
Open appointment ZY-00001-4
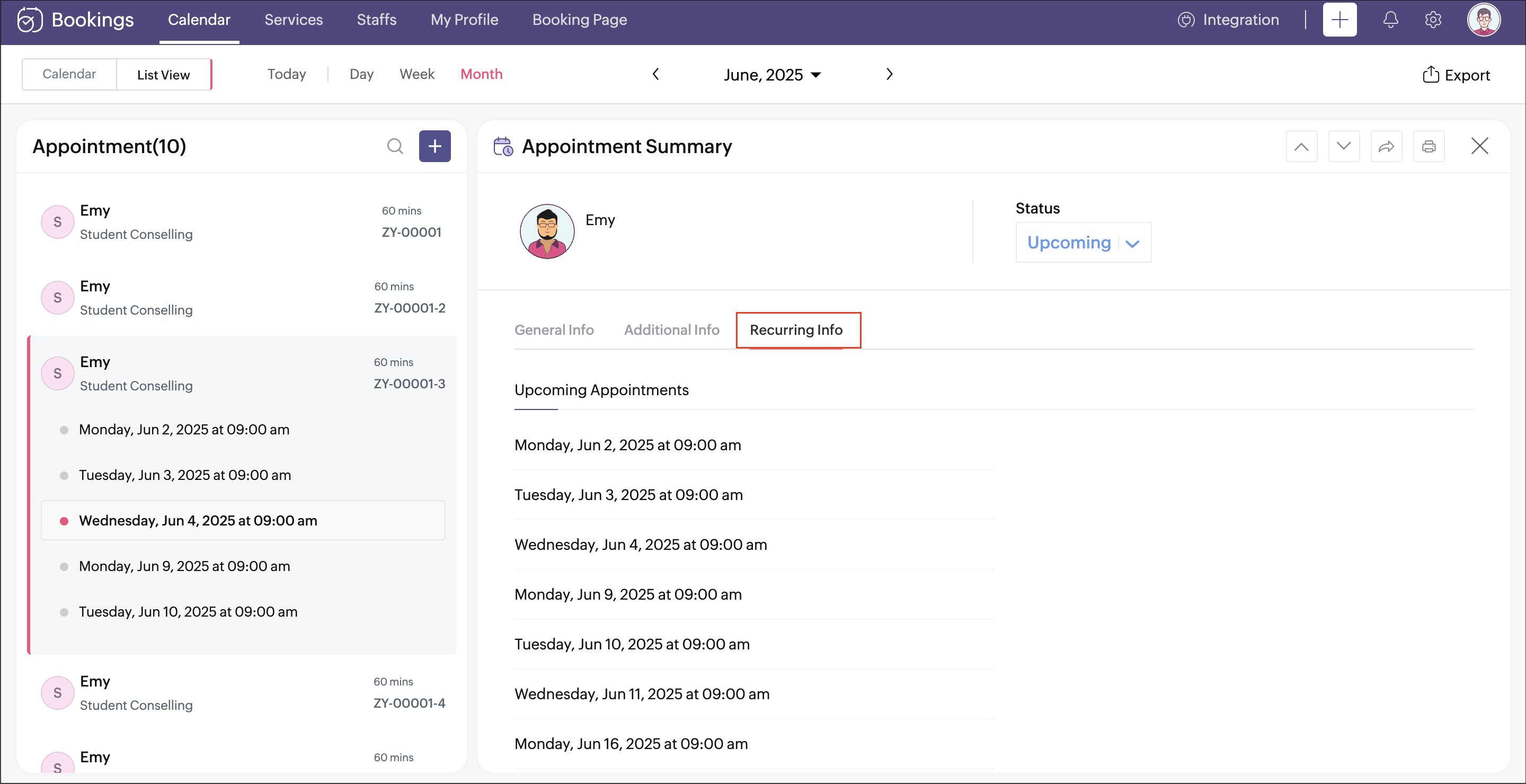click(242, 693)
